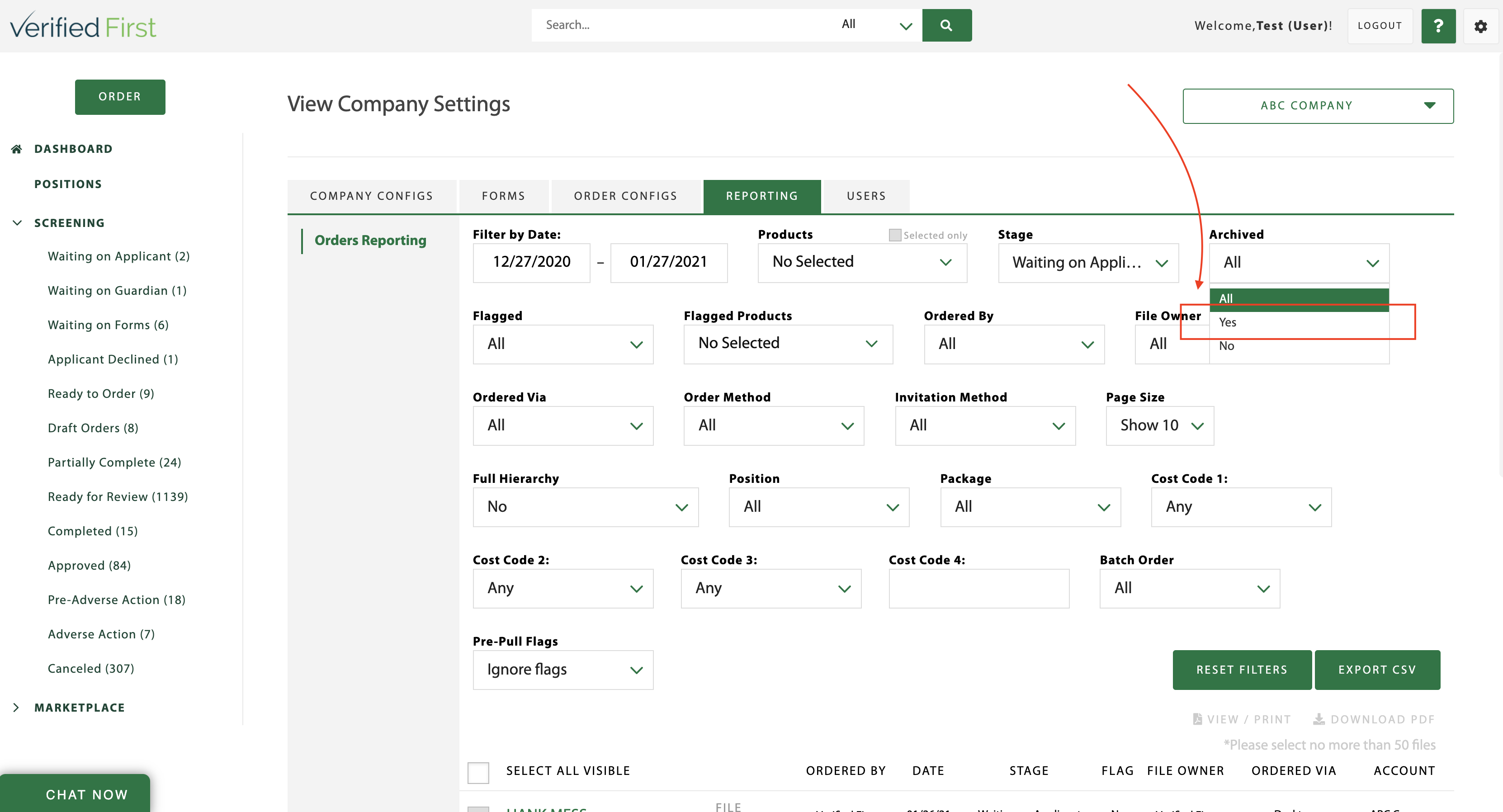This screenshot has height=812, width=1503.
Task: Select Orders Reporting side item
Action: [370, 241]
